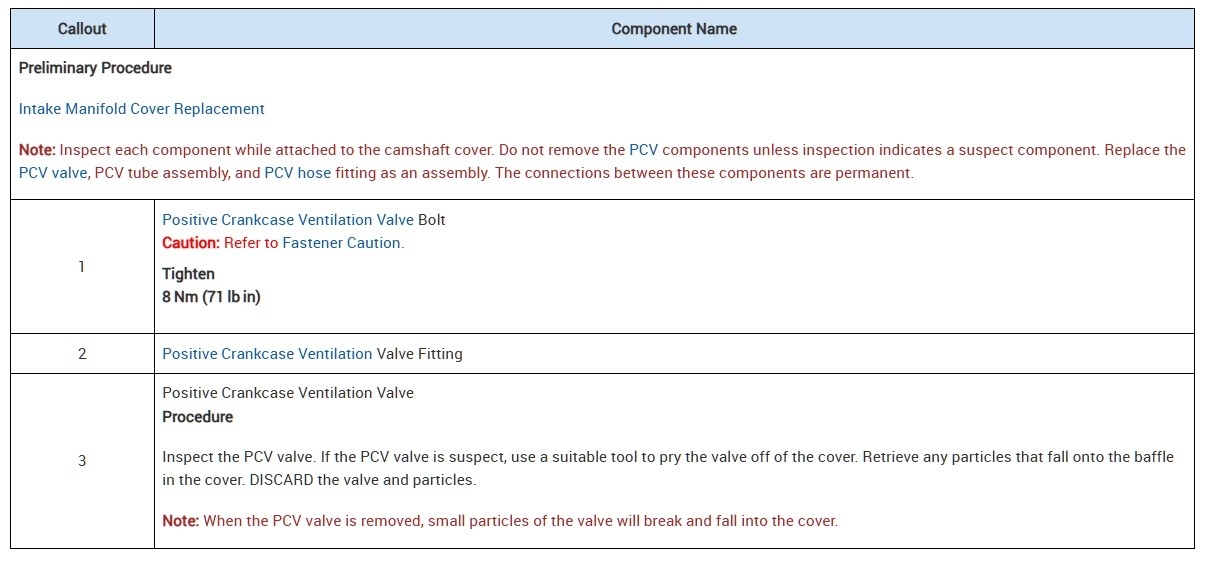
Task: Click the "Note:" label about valve particles
Action: tap(180, 521)
